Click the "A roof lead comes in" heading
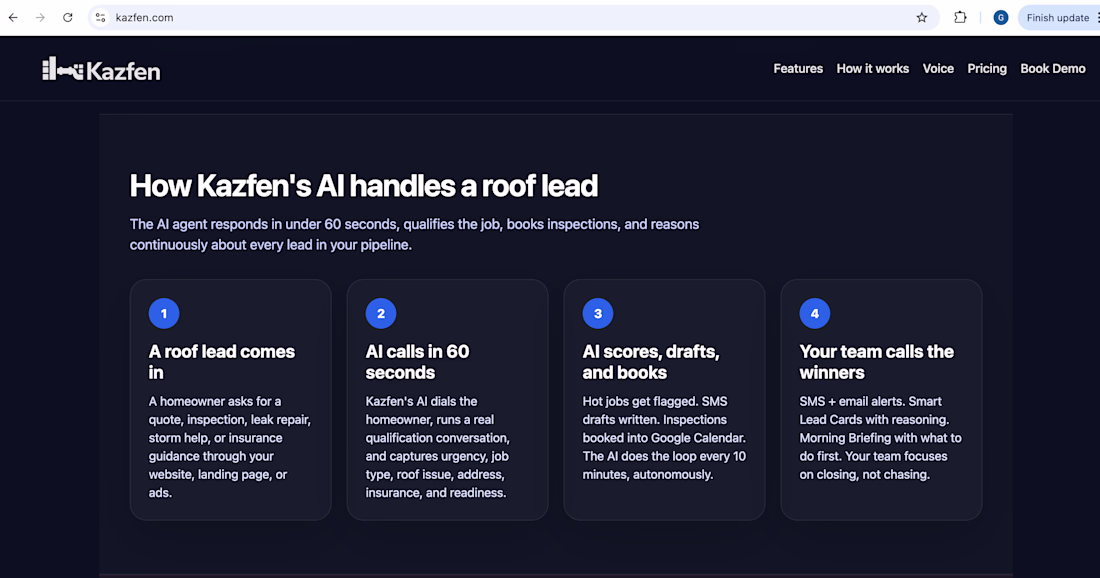The image size is (1100, 578). pos(222,362)
